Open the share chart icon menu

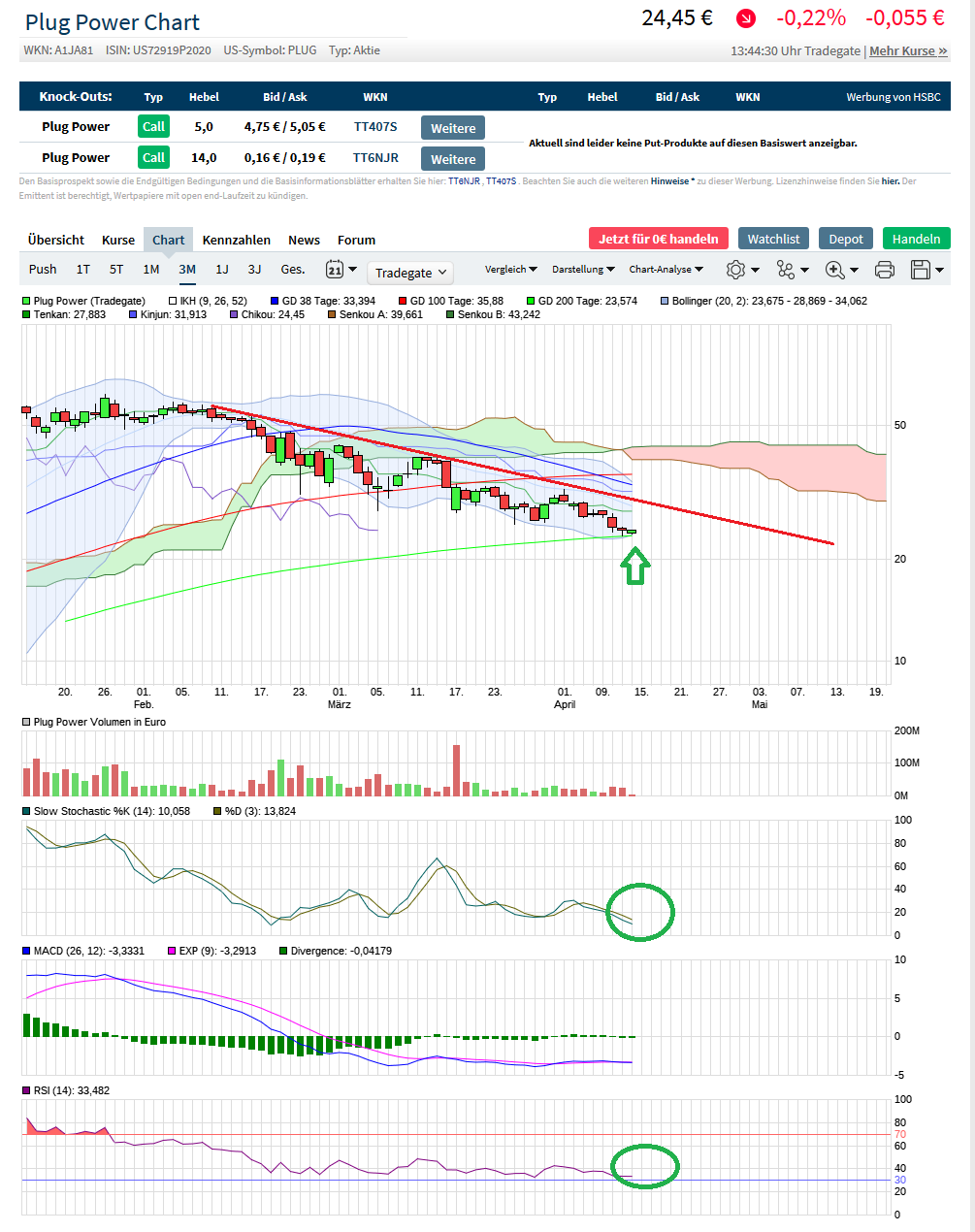coord(786,270)
